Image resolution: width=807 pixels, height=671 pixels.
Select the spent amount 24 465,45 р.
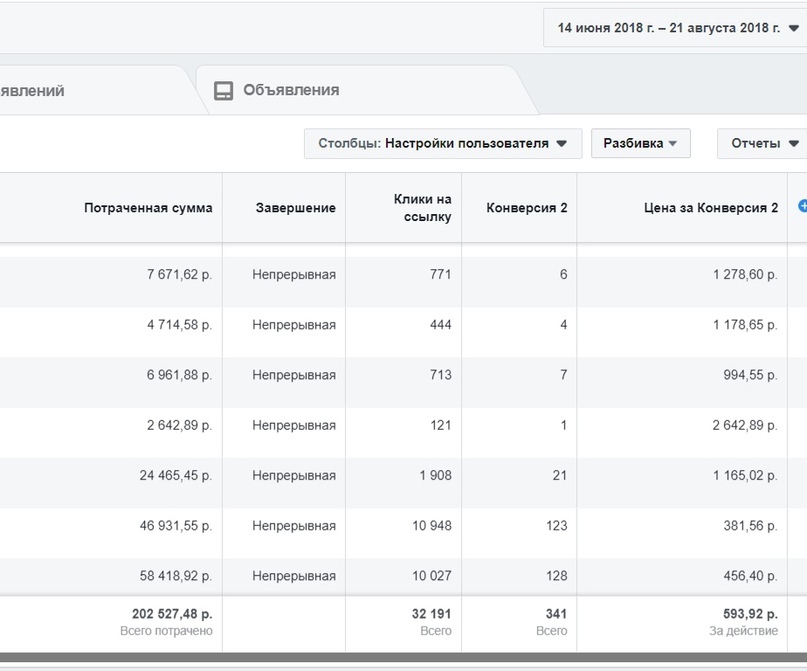click(x=176, y=475)
